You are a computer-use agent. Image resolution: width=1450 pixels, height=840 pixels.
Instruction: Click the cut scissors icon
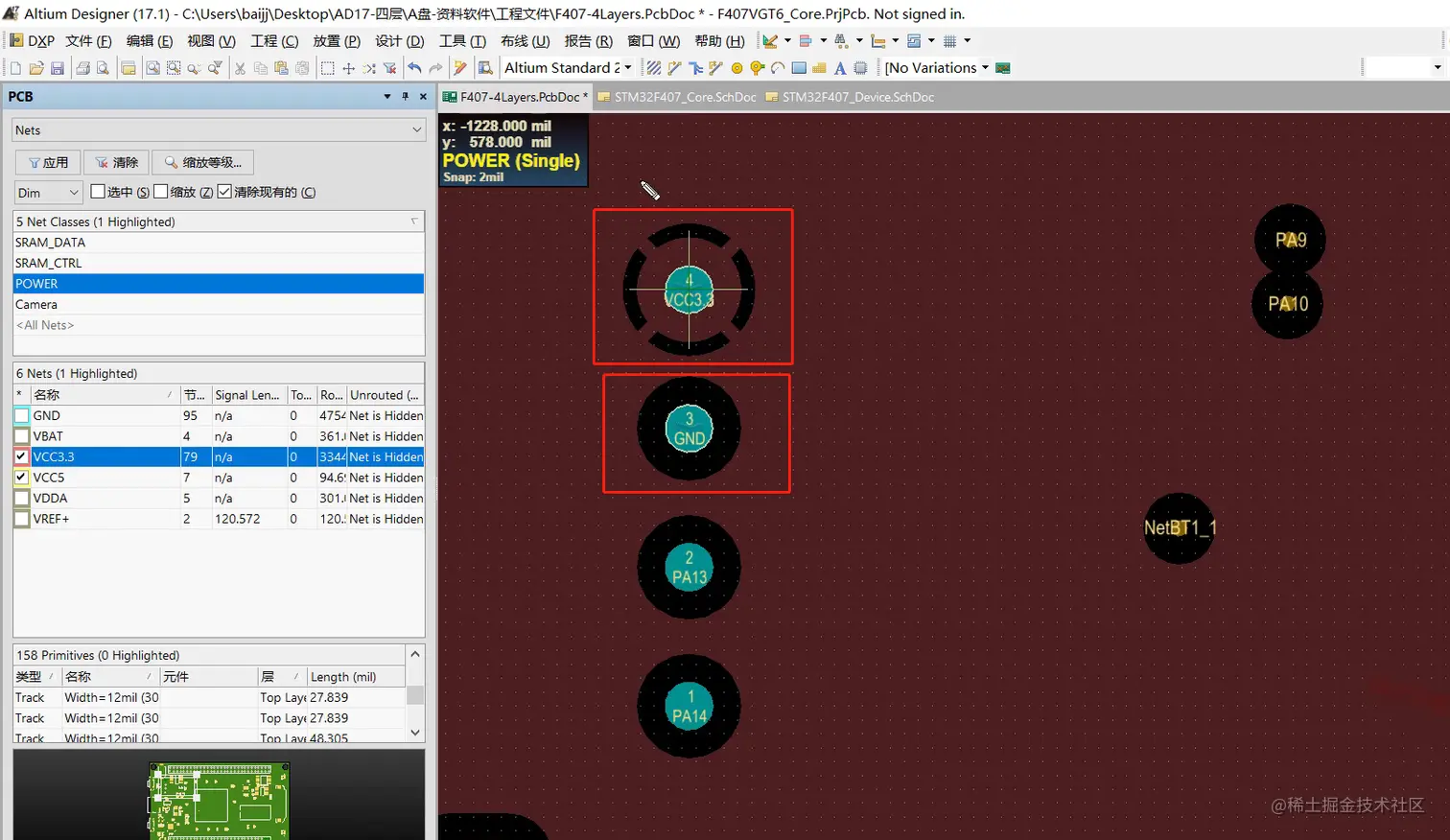[240, 68]
